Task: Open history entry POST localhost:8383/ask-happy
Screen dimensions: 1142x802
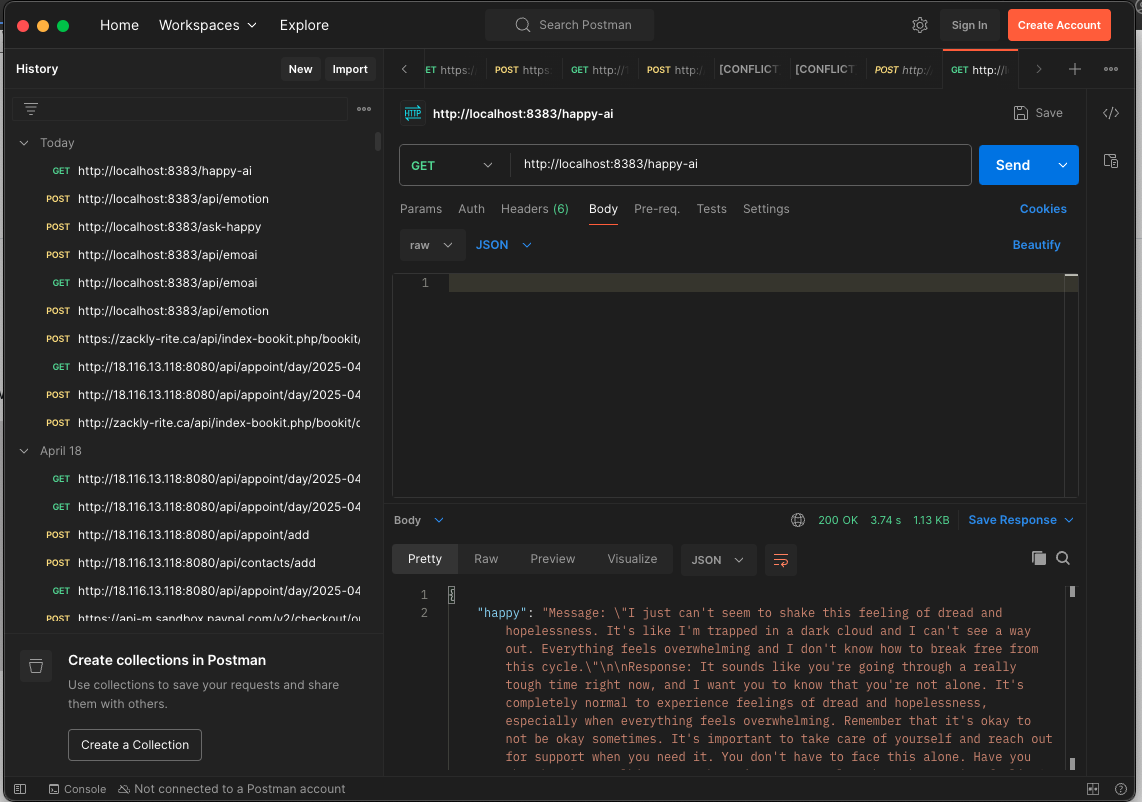Action: click(190, 227)
